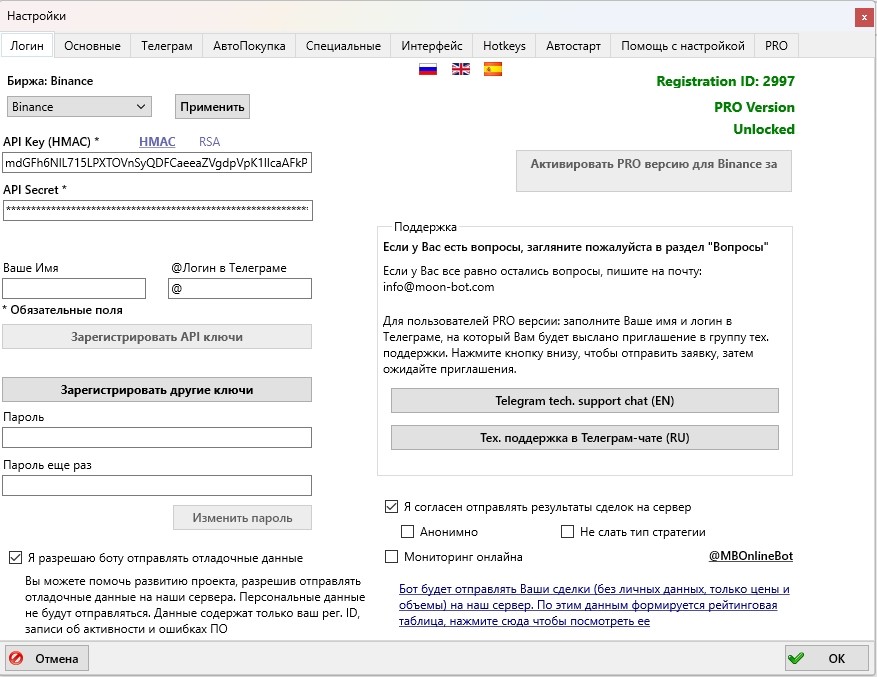Click the green checkmark OK icon
The height and width of the screenshot is (677, 877).
tap(797, 658)
